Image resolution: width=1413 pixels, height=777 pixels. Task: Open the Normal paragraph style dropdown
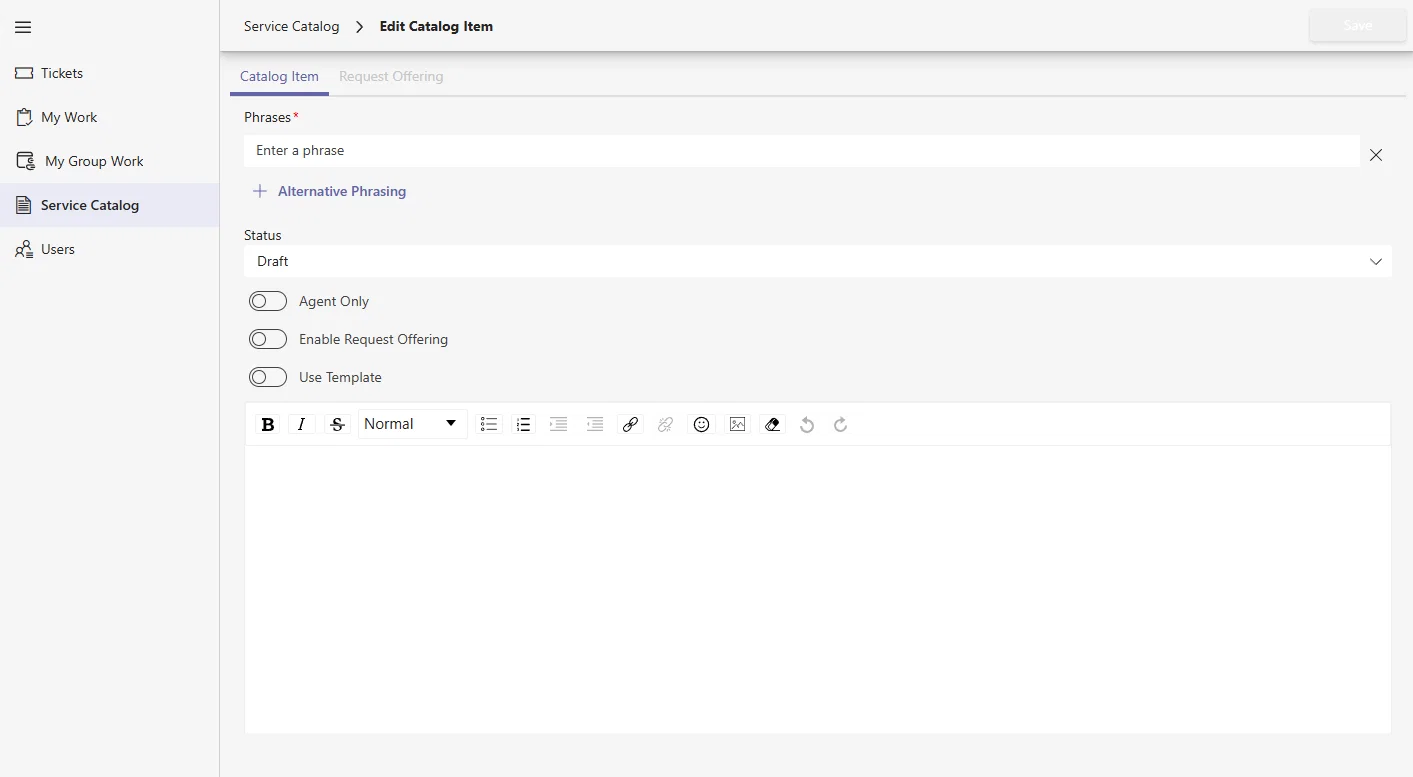click(412, 424)
